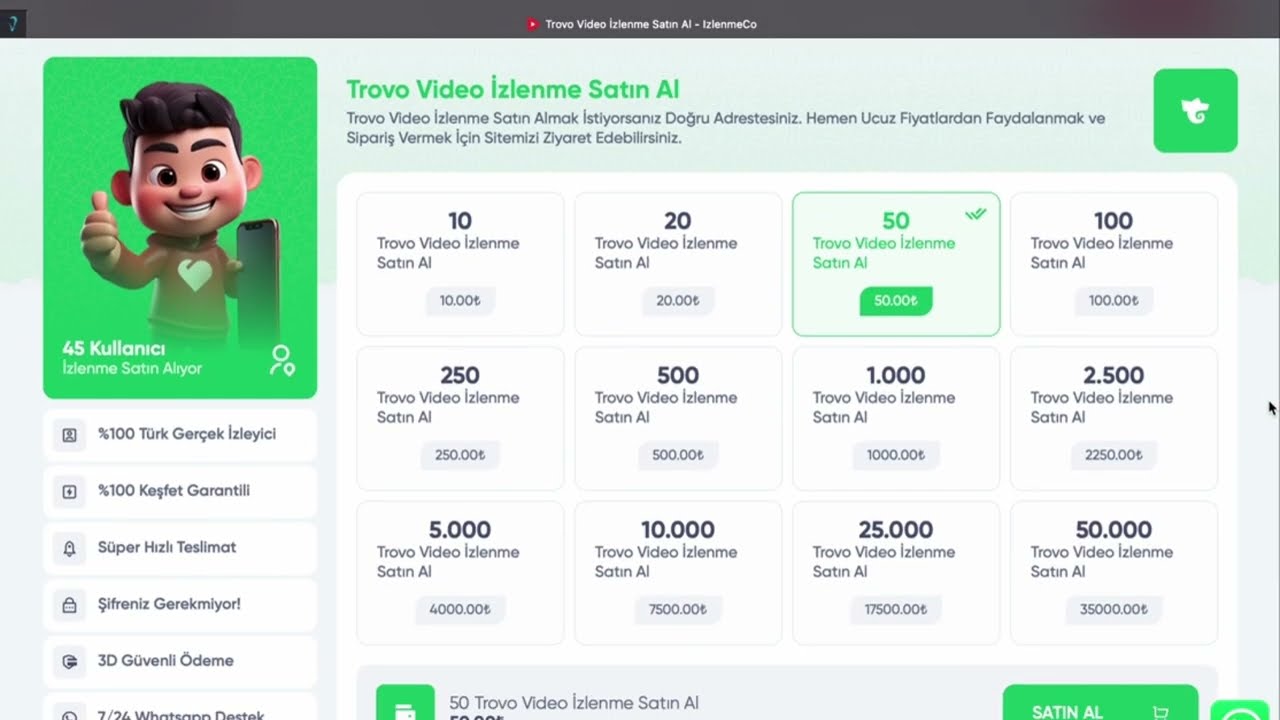The image size is (1280, 720).
Task: Click the 3D Güvenli Ödeme label
Action: tap(166, 660)
